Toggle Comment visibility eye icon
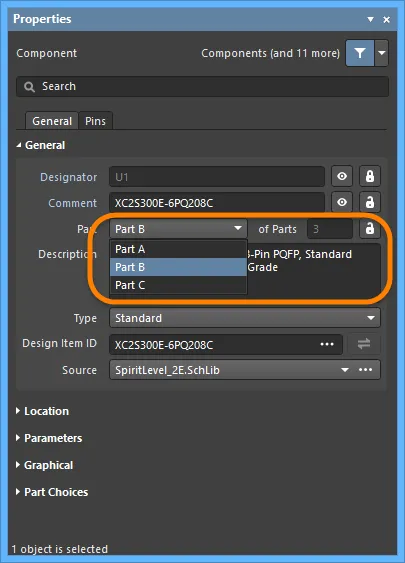Viewport: 405px width, 563px height. [x=342, y=202]
